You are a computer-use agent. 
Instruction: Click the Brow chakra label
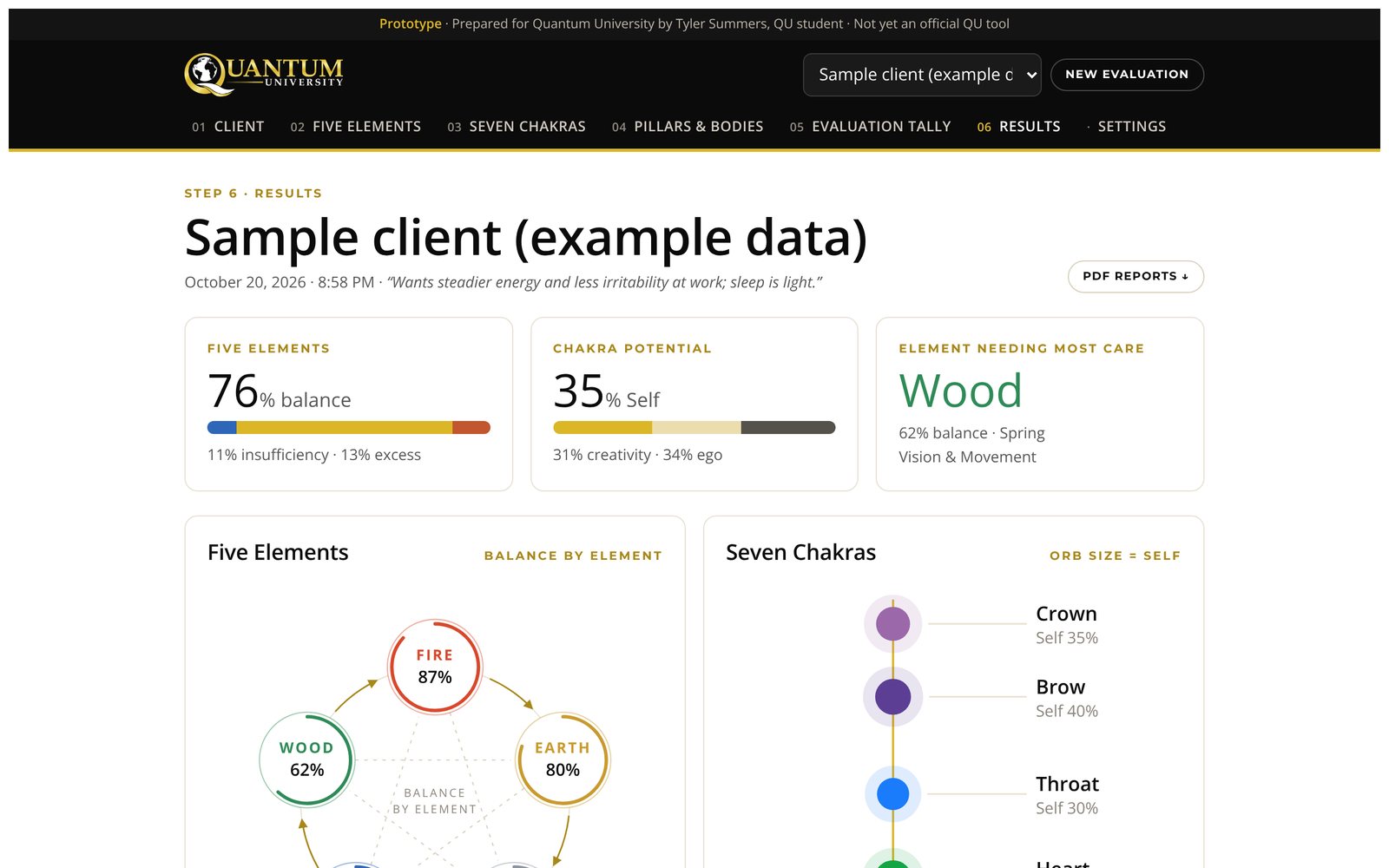click(1060, 687)
